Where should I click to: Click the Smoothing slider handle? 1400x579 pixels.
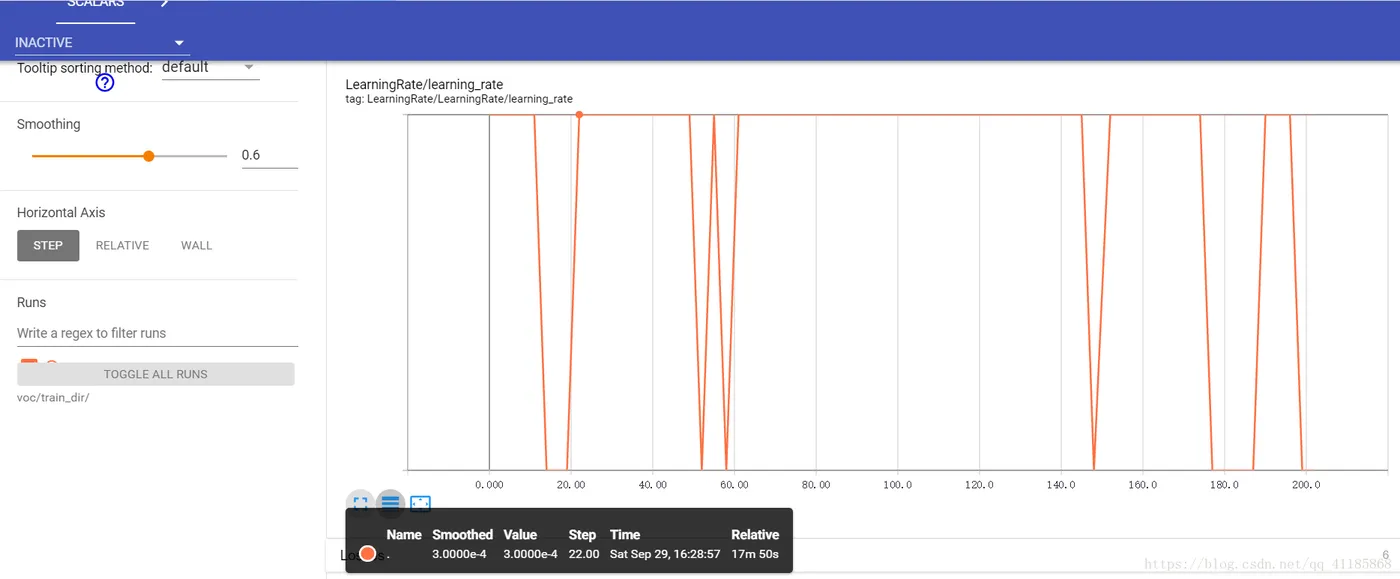point(149,156)
